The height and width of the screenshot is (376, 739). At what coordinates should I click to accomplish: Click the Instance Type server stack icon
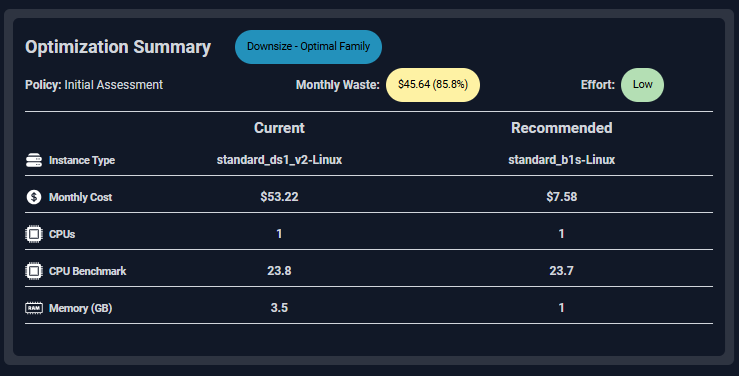click(x=34, y=160)
